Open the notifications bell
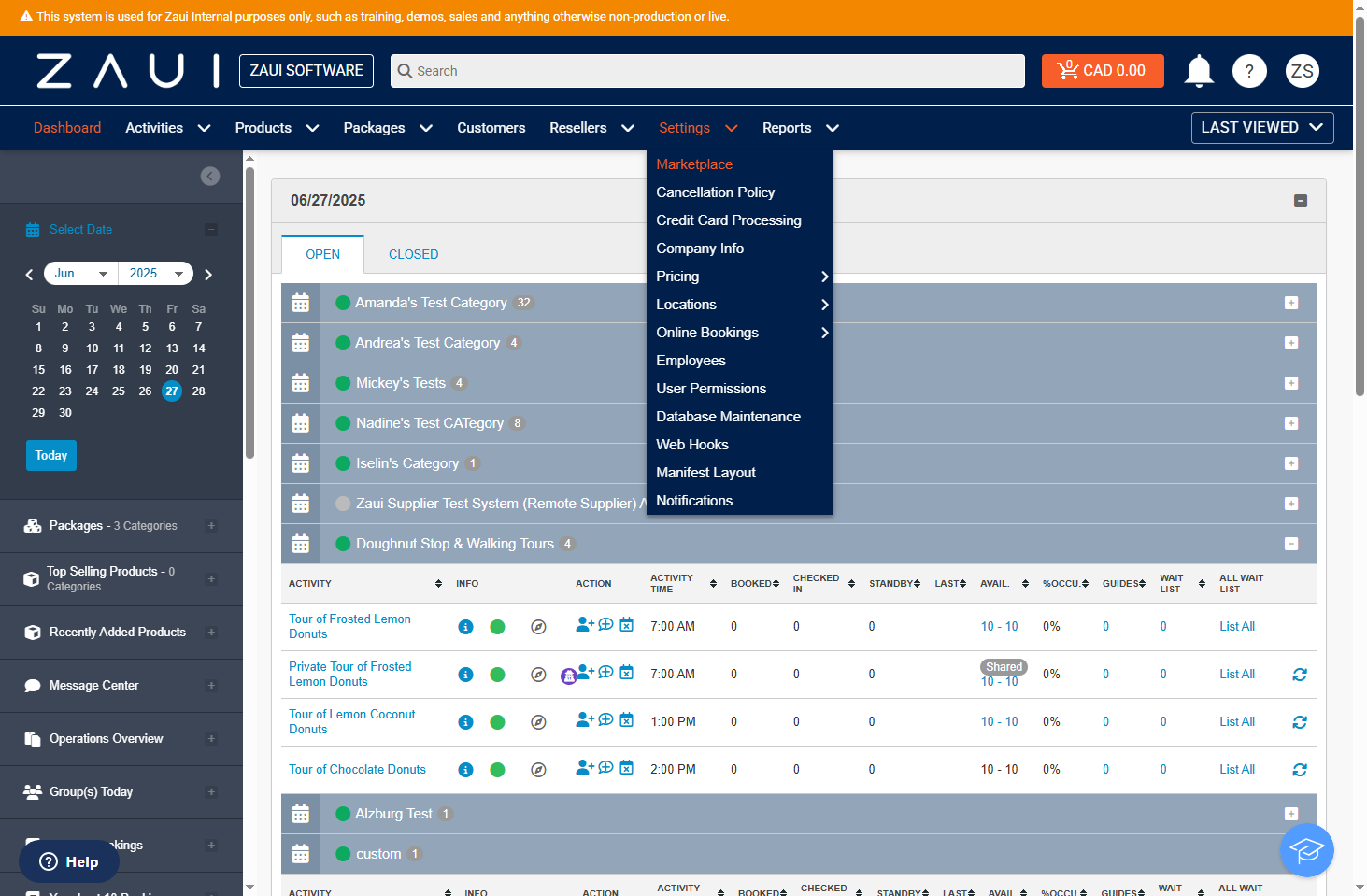 coord(1199,71)
